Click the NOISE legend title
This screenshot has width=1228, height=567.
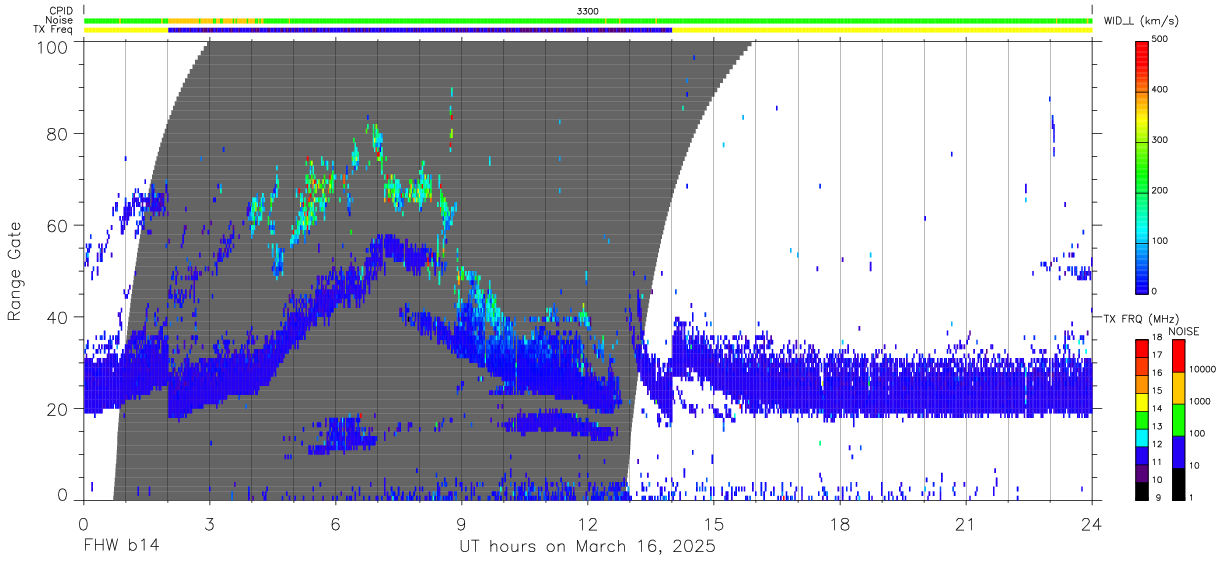tap(1184, 331)
